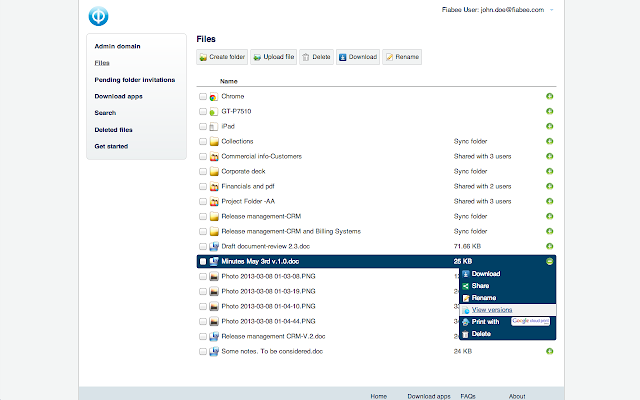Image resolution: width=640 pixels, height=400 pixels.
Task: Choose Download from the file context menu
Action: pos(508,274)
